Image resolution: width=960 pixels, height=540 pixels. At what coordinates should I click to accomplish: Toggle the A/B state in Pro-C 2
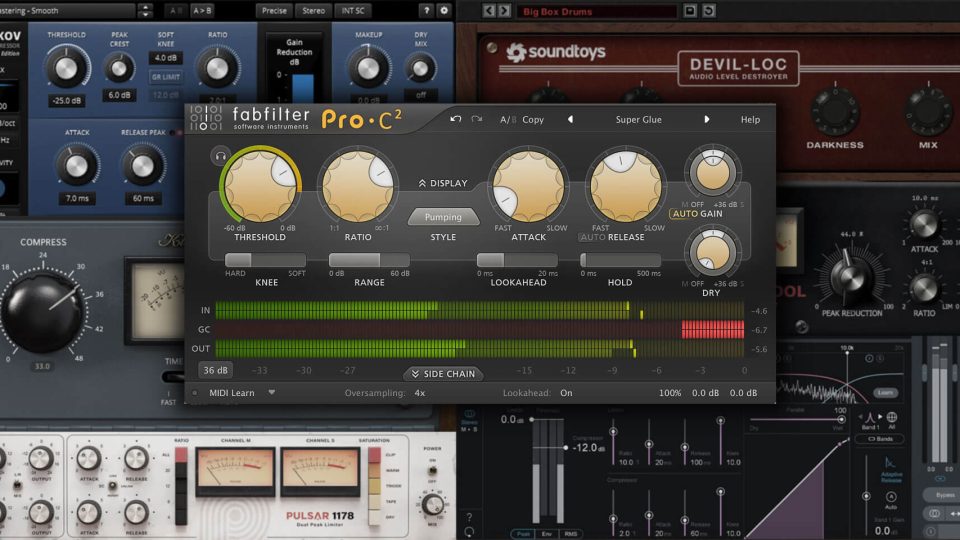tap(508, 120)
